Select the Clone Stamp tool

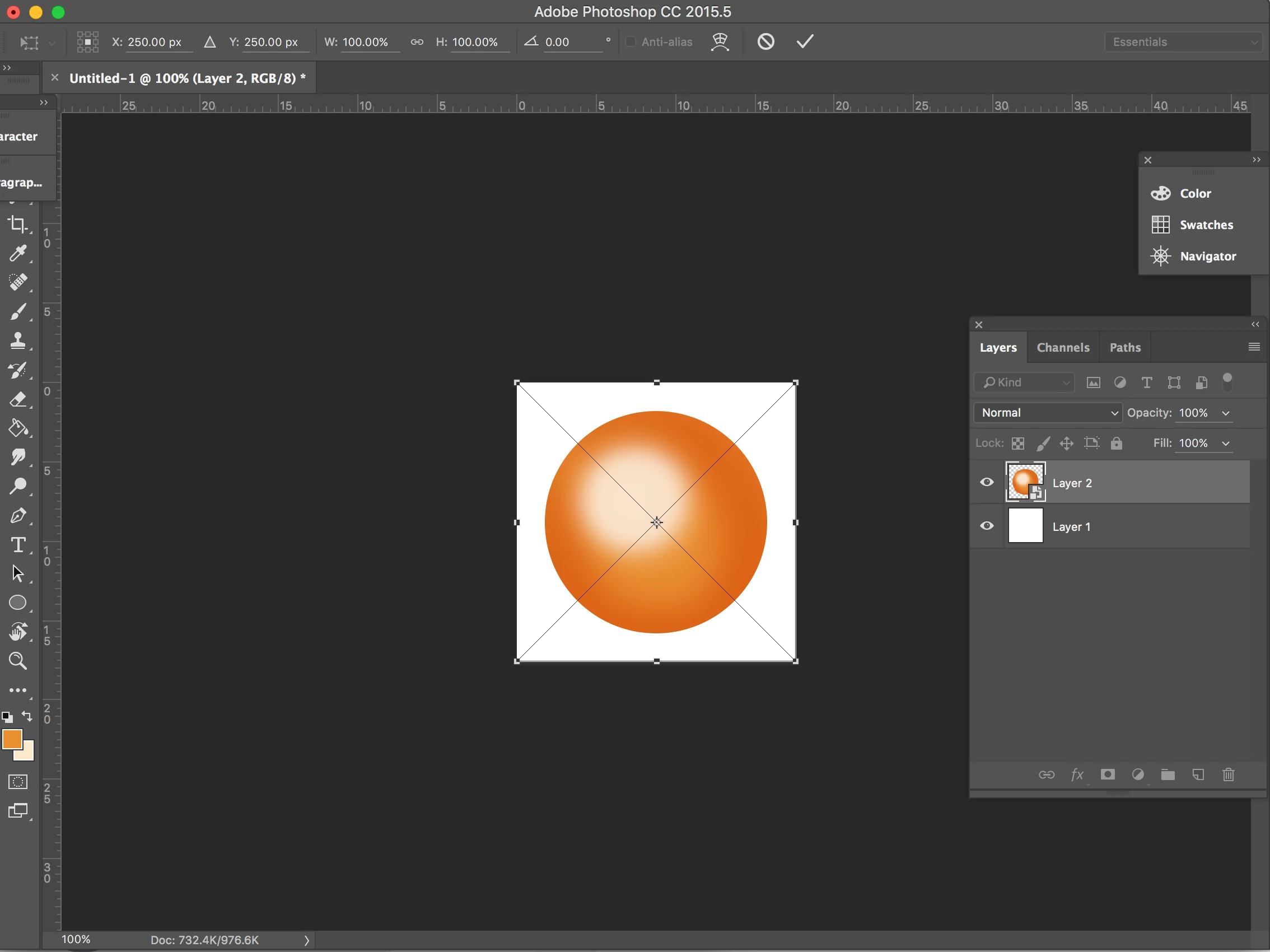(x=18, y=340)
